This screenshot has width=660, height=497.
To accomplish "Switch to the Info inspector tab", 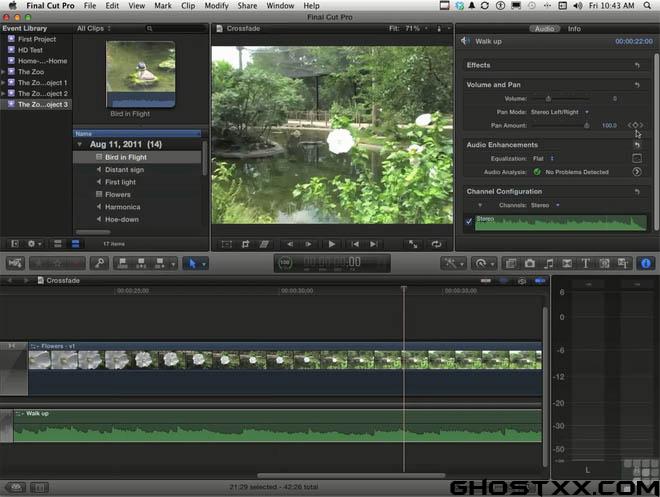I will (574, 29).
